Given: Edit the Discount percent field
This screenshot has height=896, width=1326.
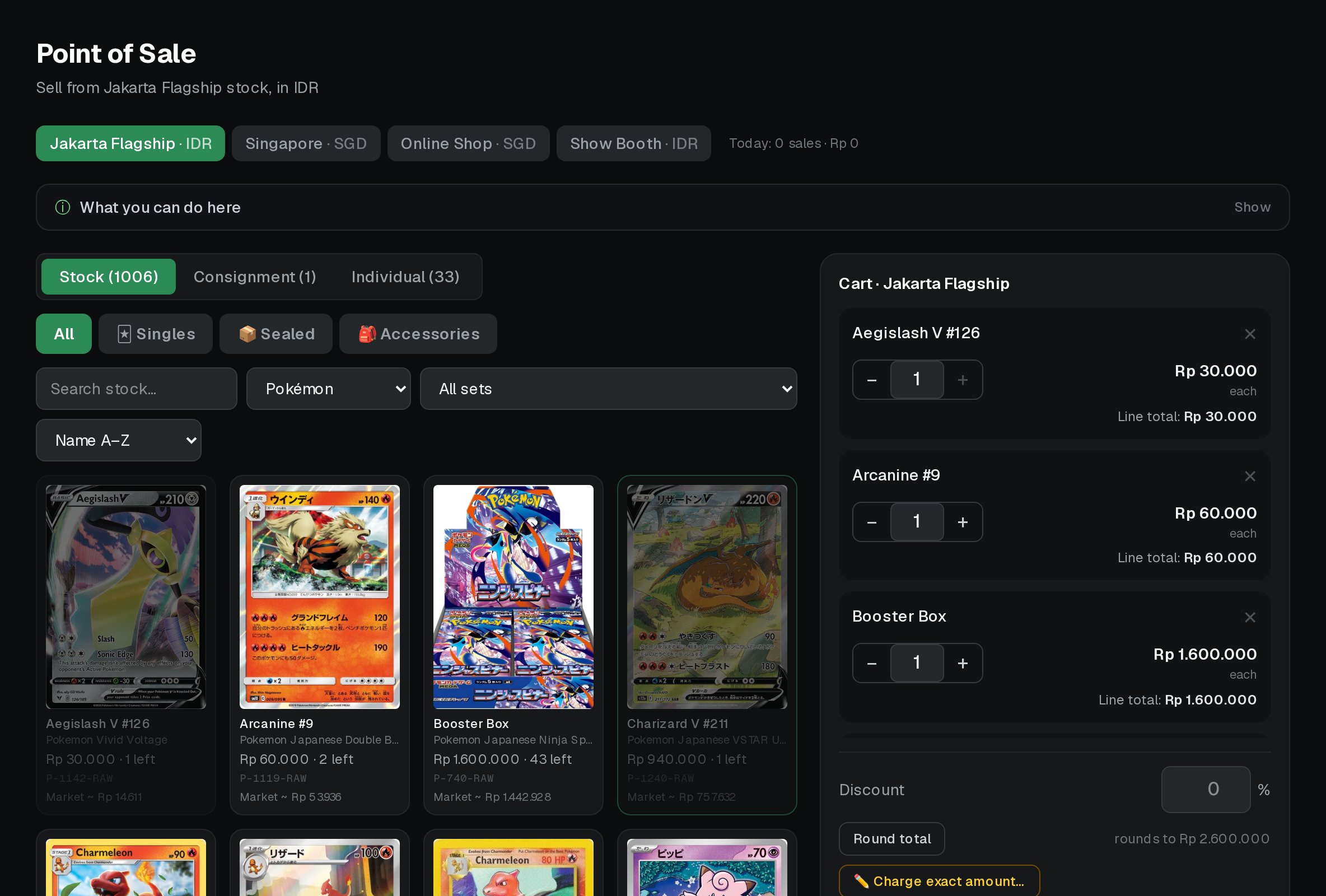Looking at the screenshot, I should (x=1206, y=789).
